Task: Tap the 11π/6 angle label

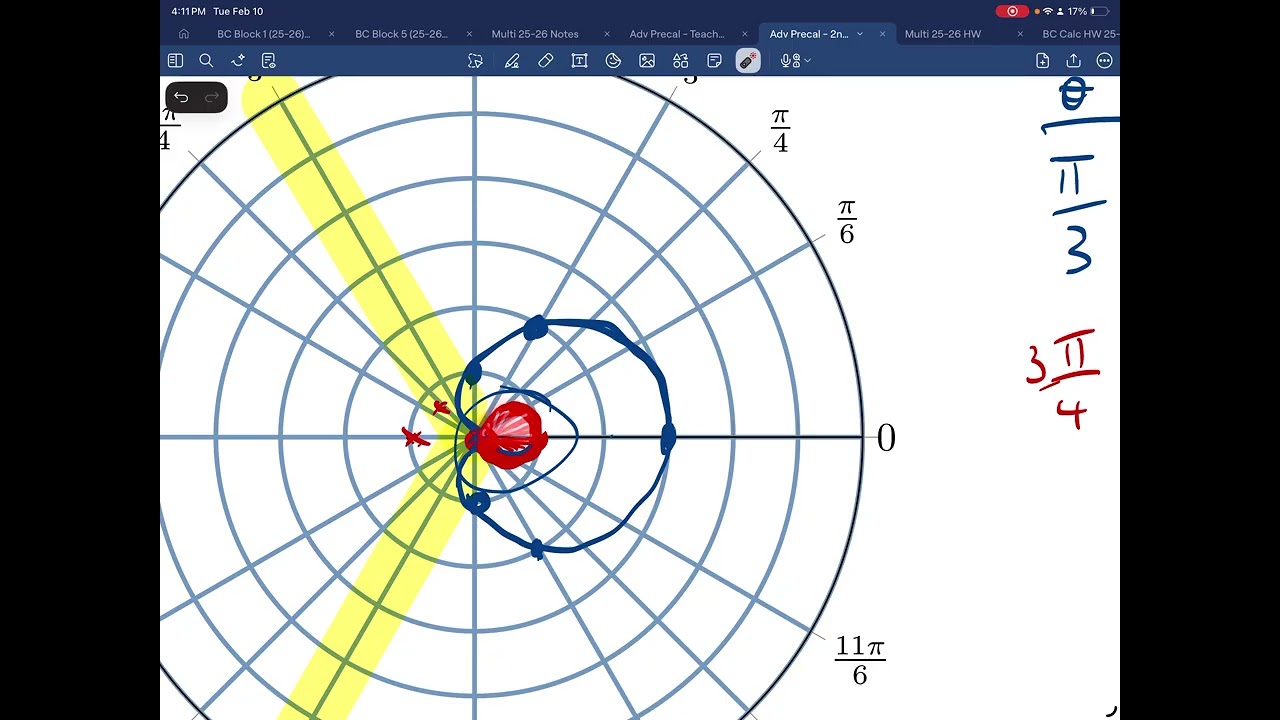Action: 860,660
